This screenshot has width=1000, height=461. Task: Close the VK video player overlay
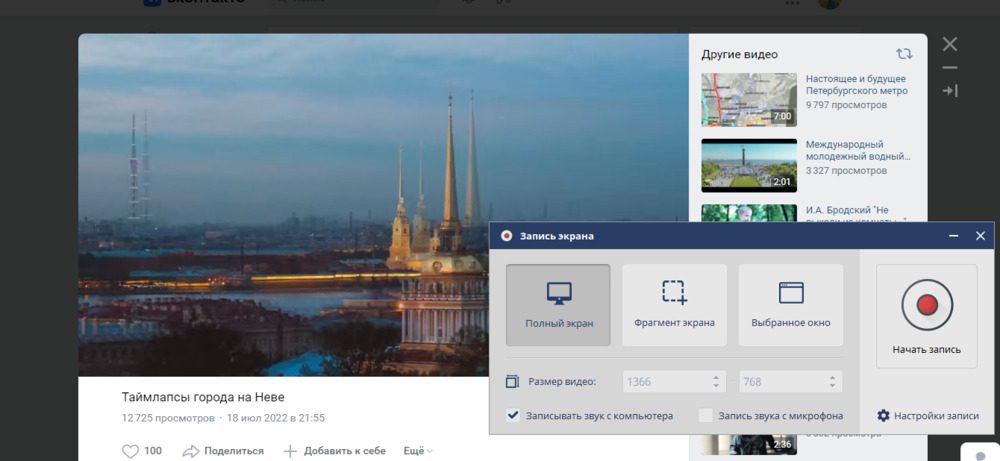950,44
